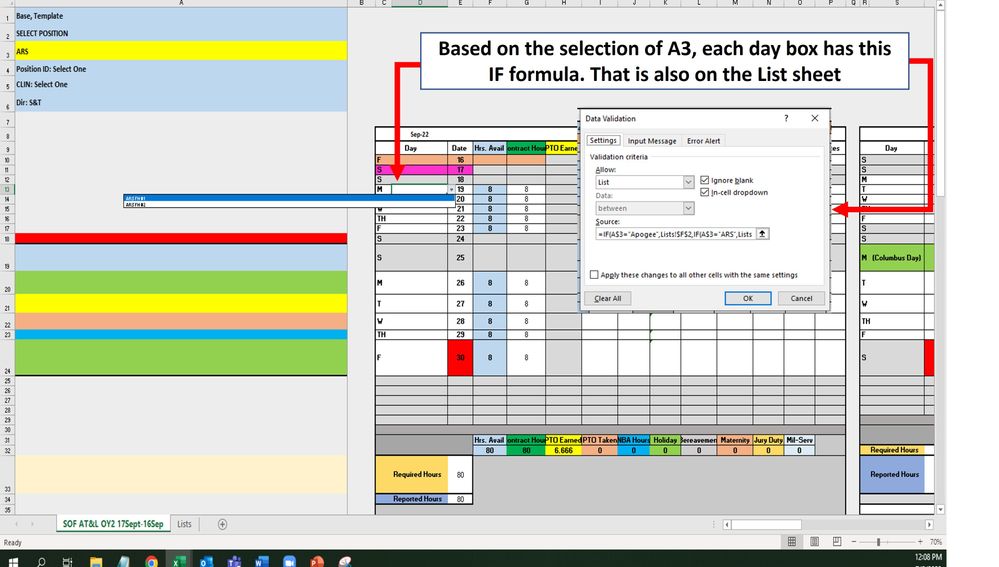Open in-cell dropdown arrow on Monday row

451,189
